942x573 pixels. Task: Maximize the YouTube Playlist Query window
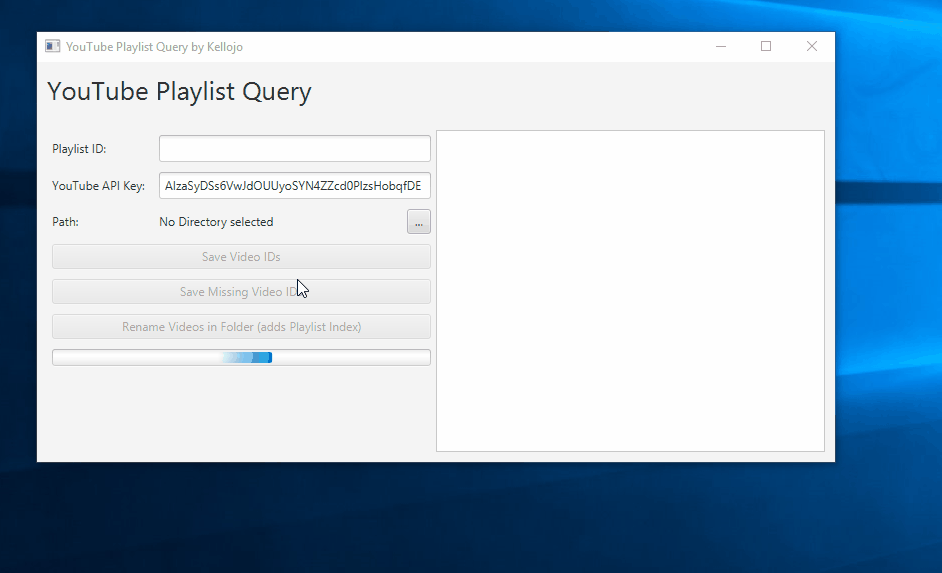pyautogui.click(x=766, y=46)
